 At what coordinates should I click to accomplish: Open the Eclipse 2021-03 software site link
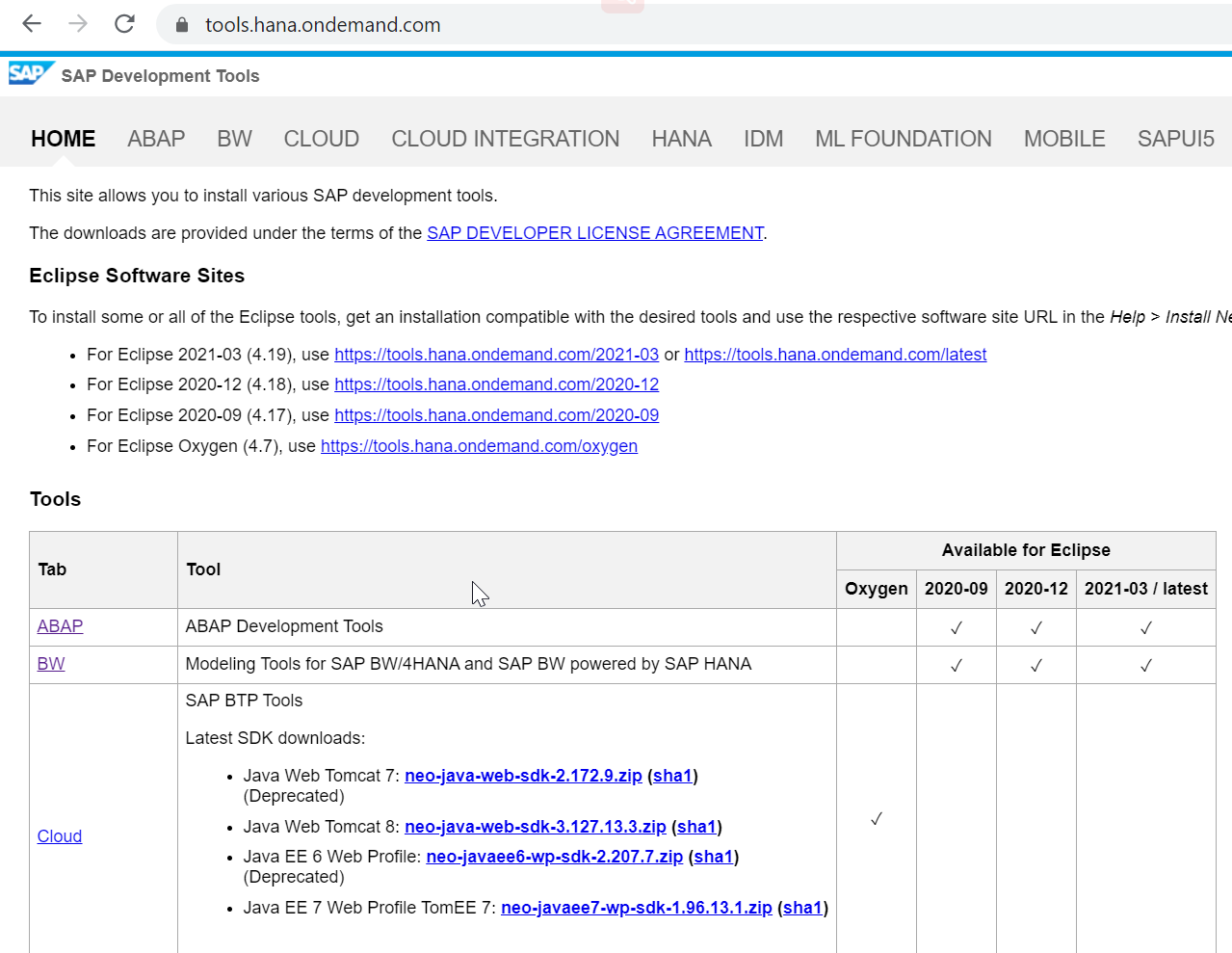tap(496, 354)
